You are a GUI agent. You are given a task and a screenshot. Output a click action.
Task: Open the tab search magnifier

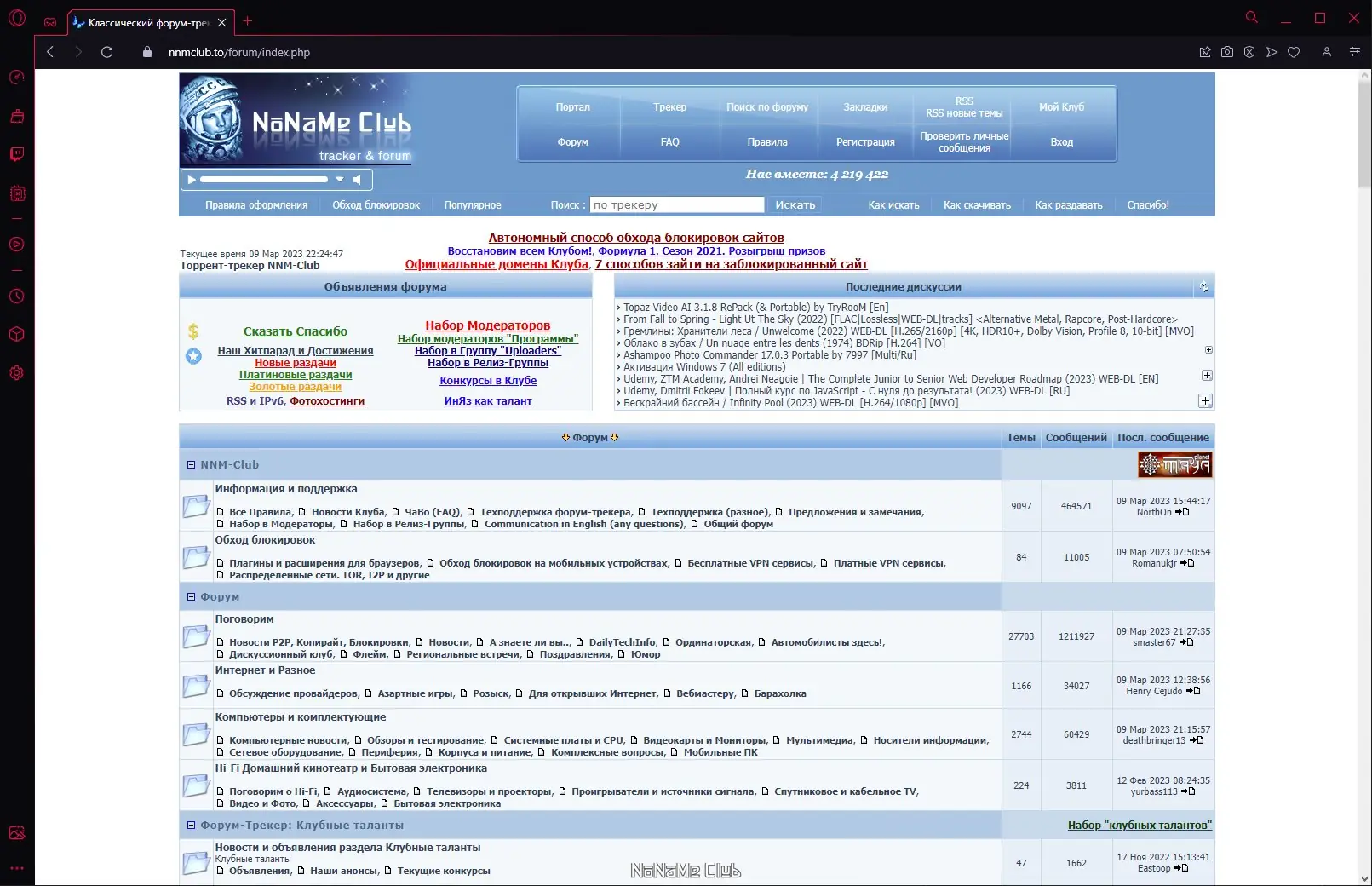point(1251,17)
